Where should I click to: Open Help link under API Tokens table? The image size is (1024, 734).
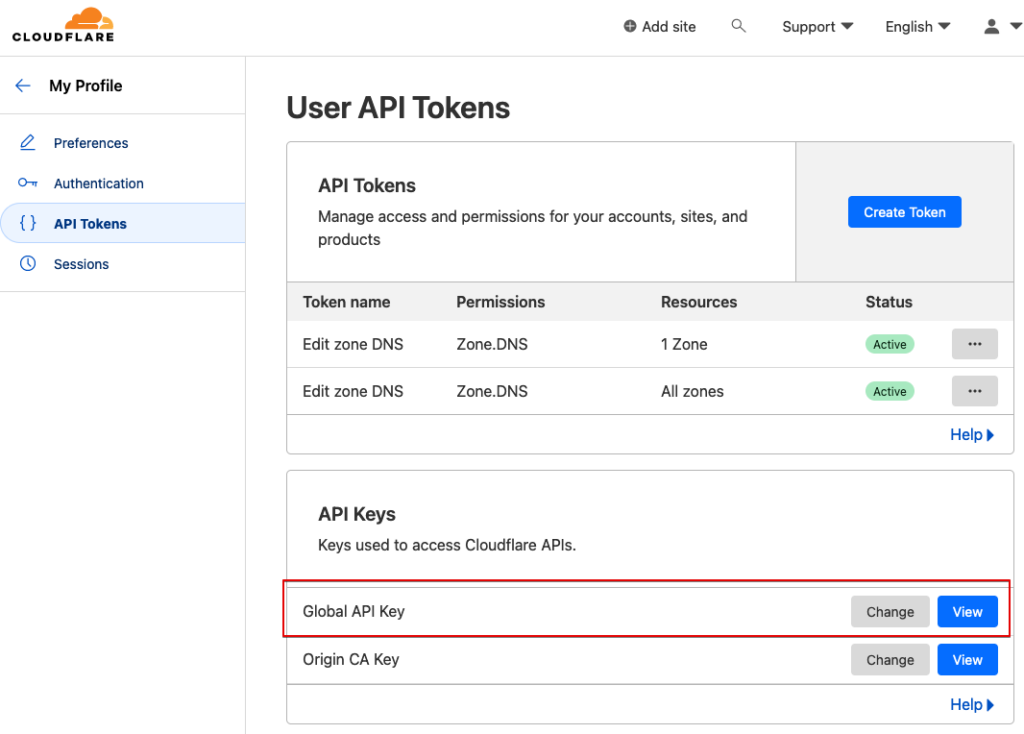972,435
